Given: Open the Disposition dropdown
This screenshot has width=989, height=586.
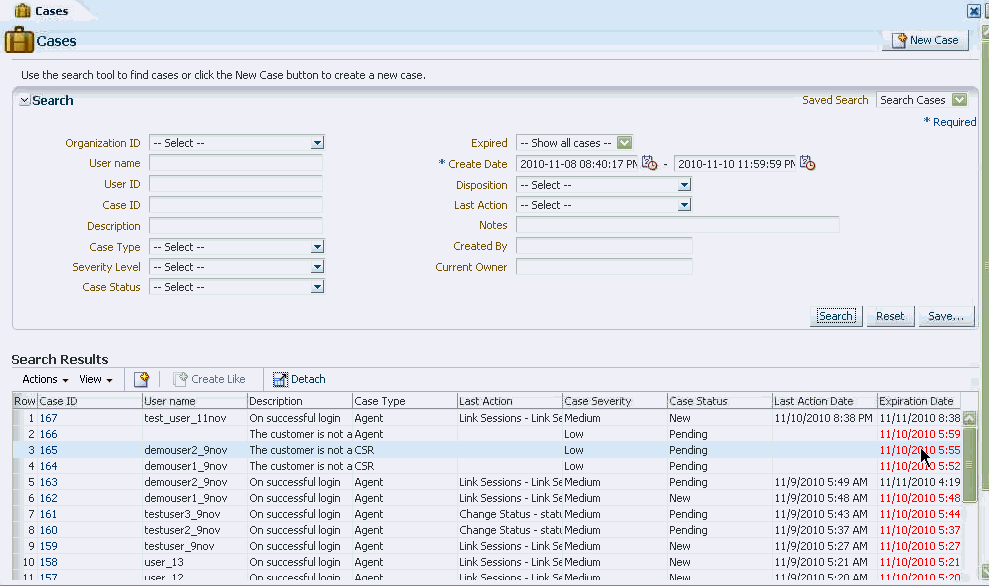Looking at the screenshot, I should (684, 185).
